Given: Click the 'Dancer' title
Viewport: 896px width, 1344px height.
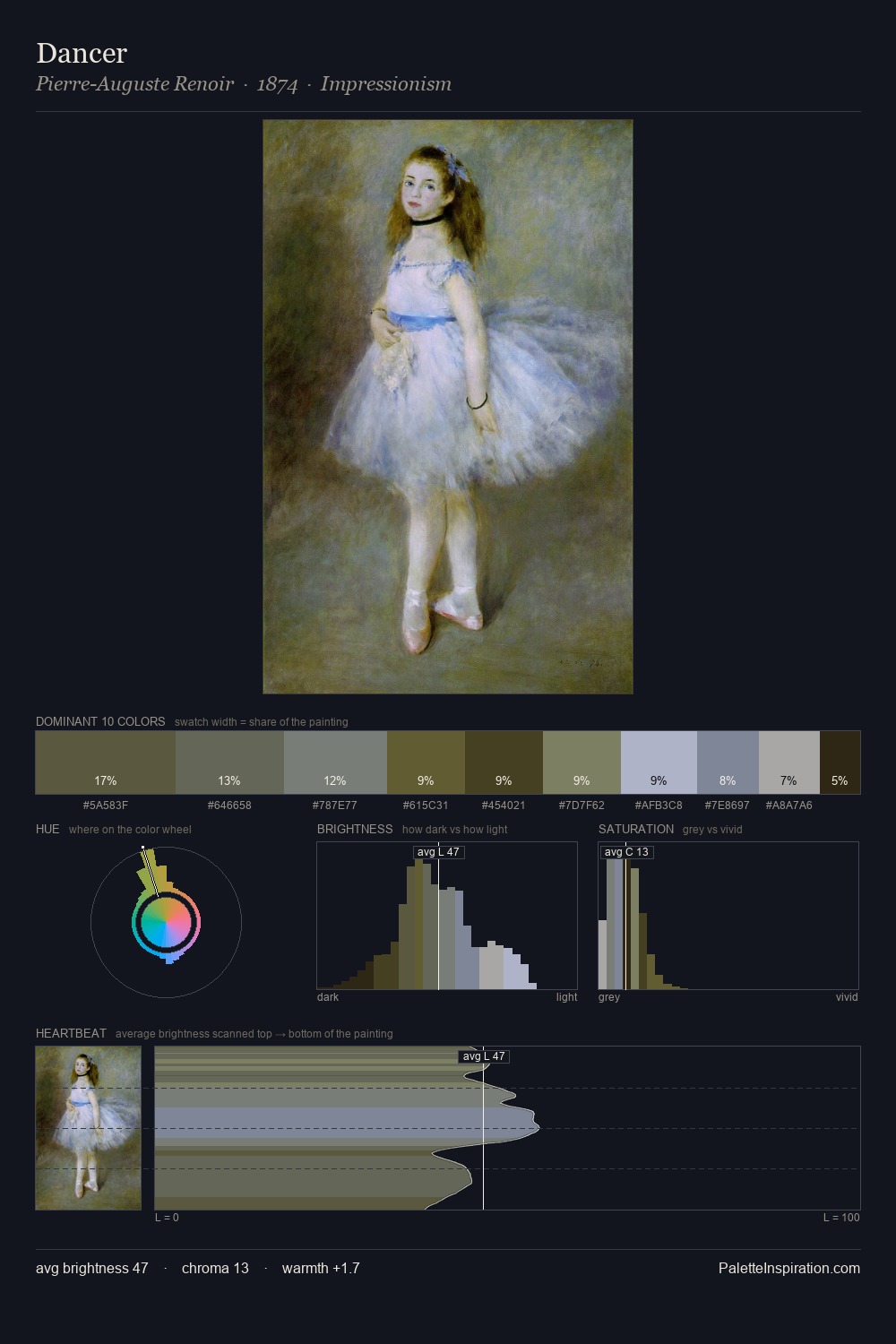Looking at the screenshot, I should point(82,53).
